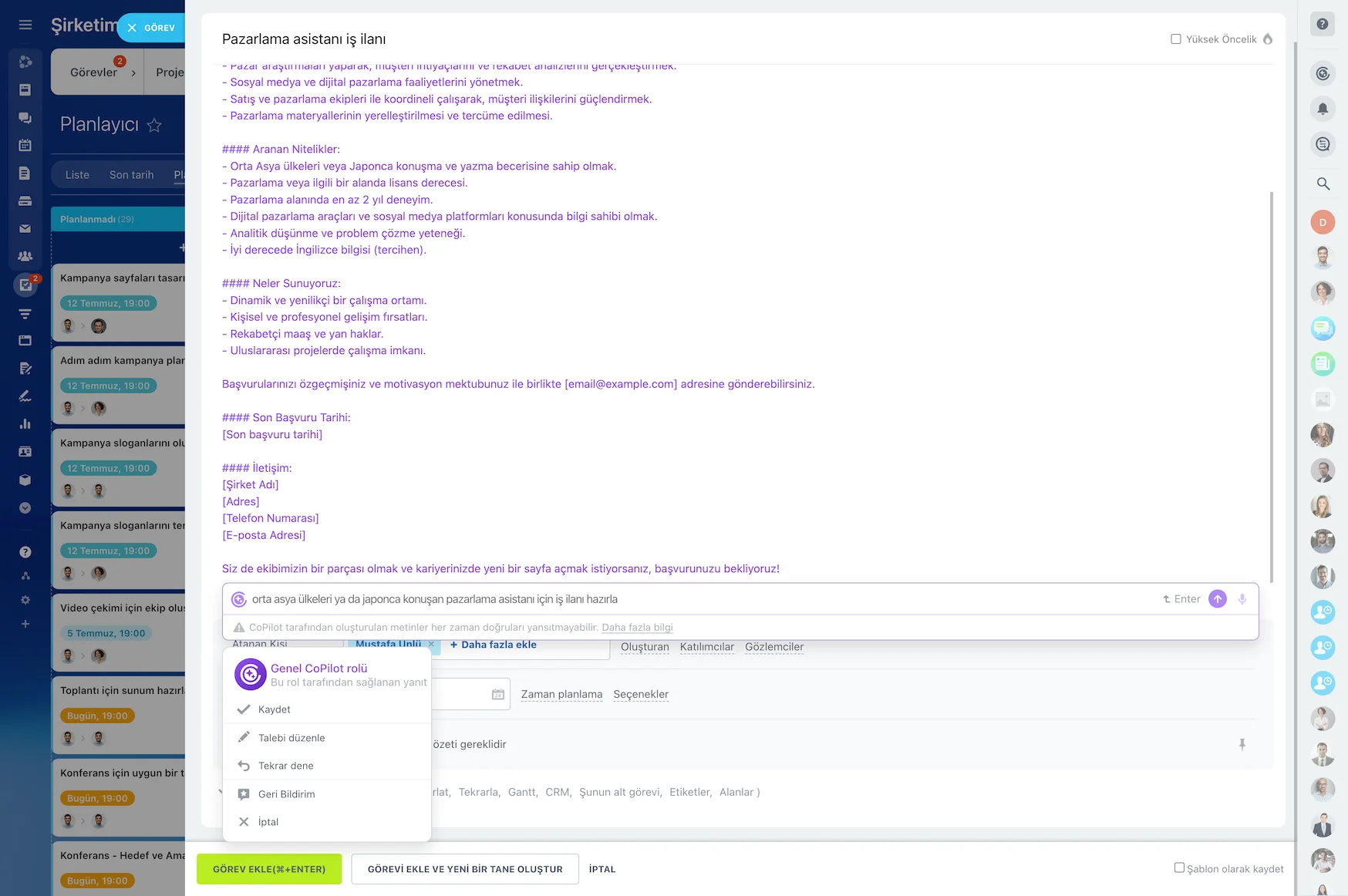This screenshot has height=896, width=1348.
Task: Open the help question mark icon
Action: click(1323, 24)
